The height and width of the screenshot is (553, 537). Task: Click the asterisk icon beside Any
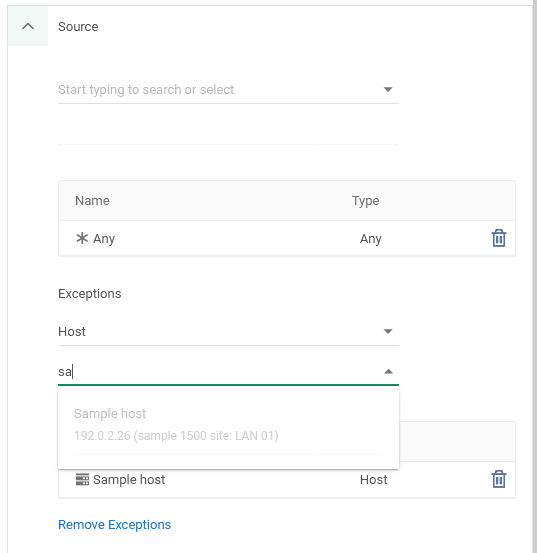coord(82,238)
